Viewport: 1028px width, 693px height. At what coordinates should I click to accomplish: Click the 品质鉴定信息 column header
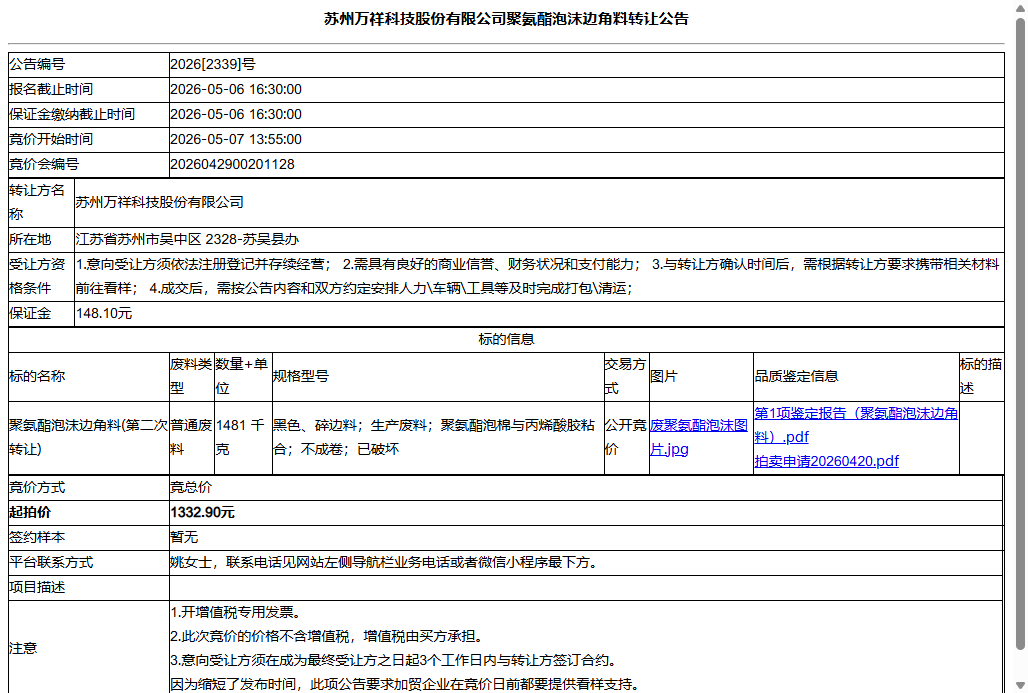click(797, 376)
